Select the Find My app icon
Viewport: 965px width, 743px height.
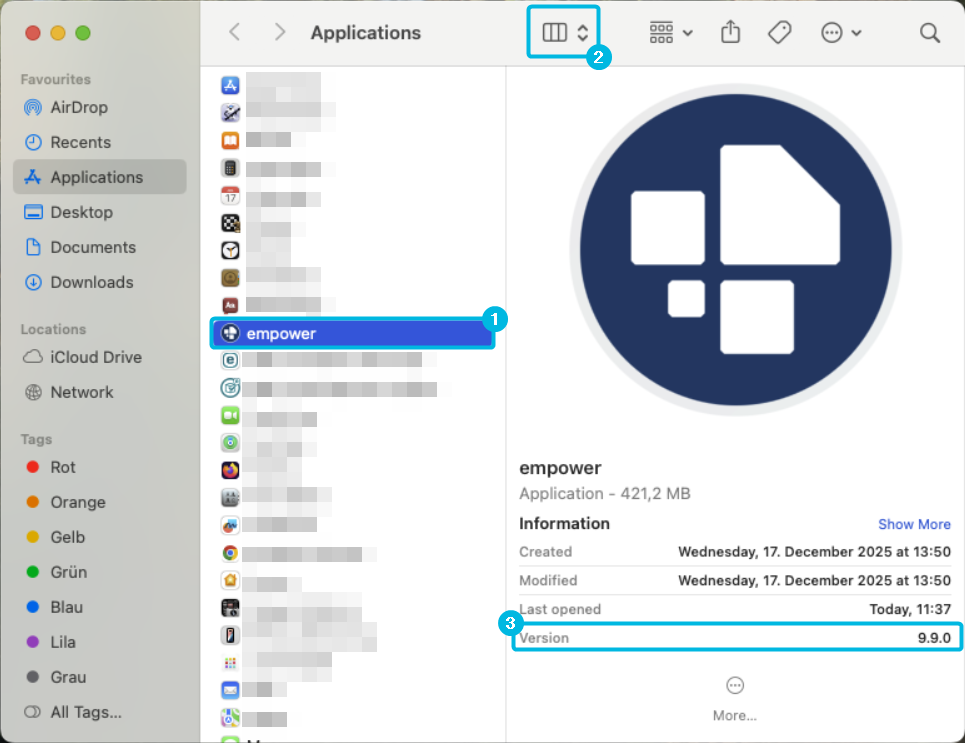[x=230, y=443]
